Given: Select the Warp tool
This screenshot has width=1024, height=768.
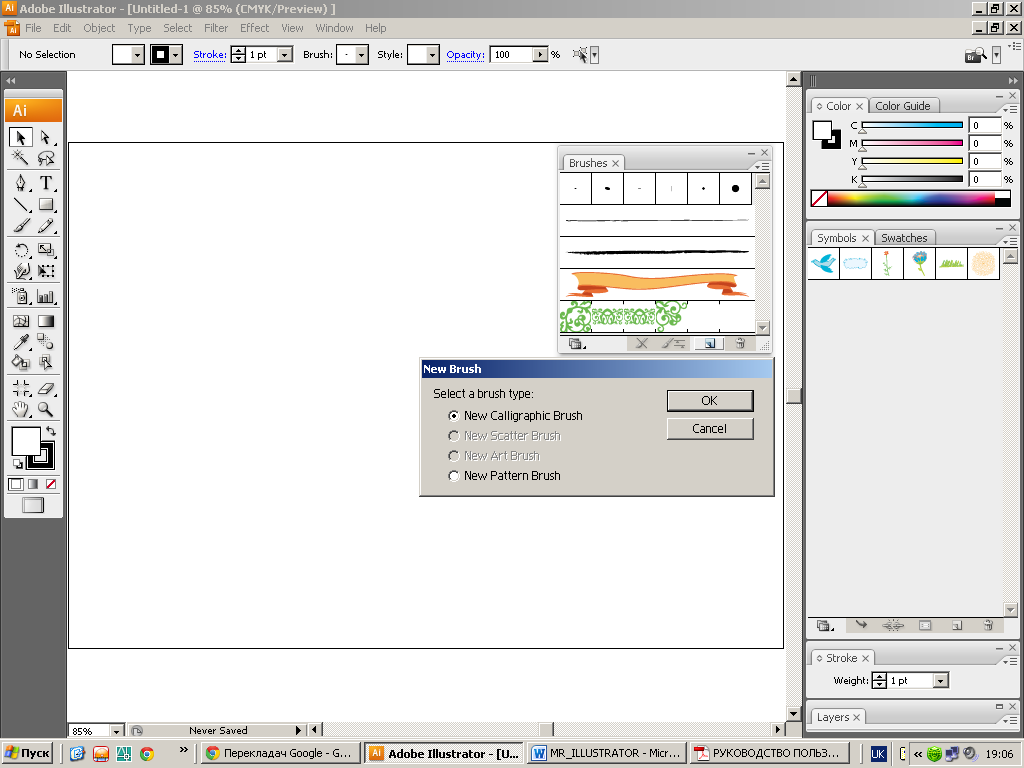Looking at the screenshot, I should (x=20, y=270).
